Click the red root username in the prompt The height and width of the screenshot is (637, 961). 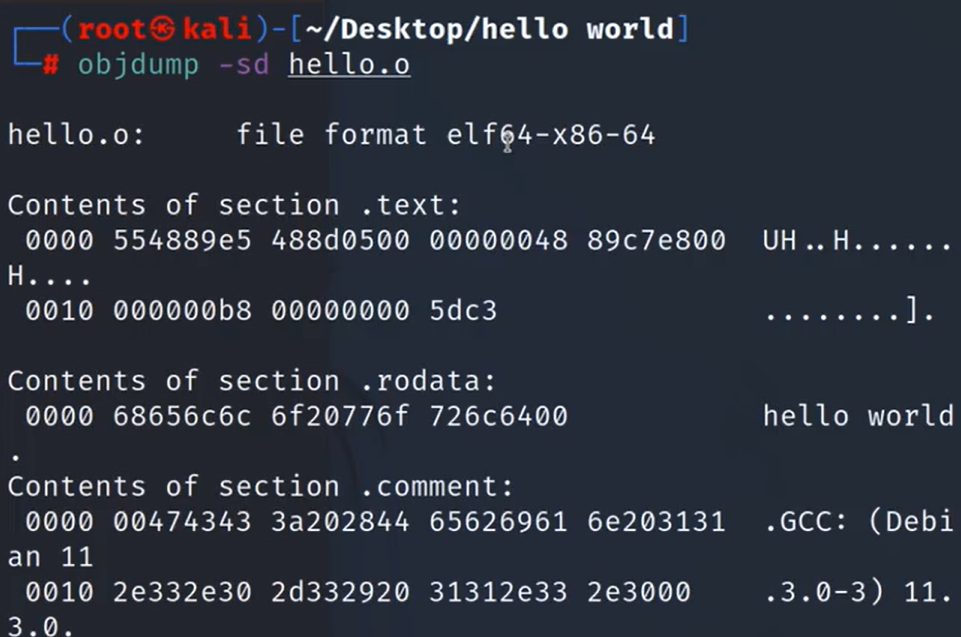[x=112, y=29]
